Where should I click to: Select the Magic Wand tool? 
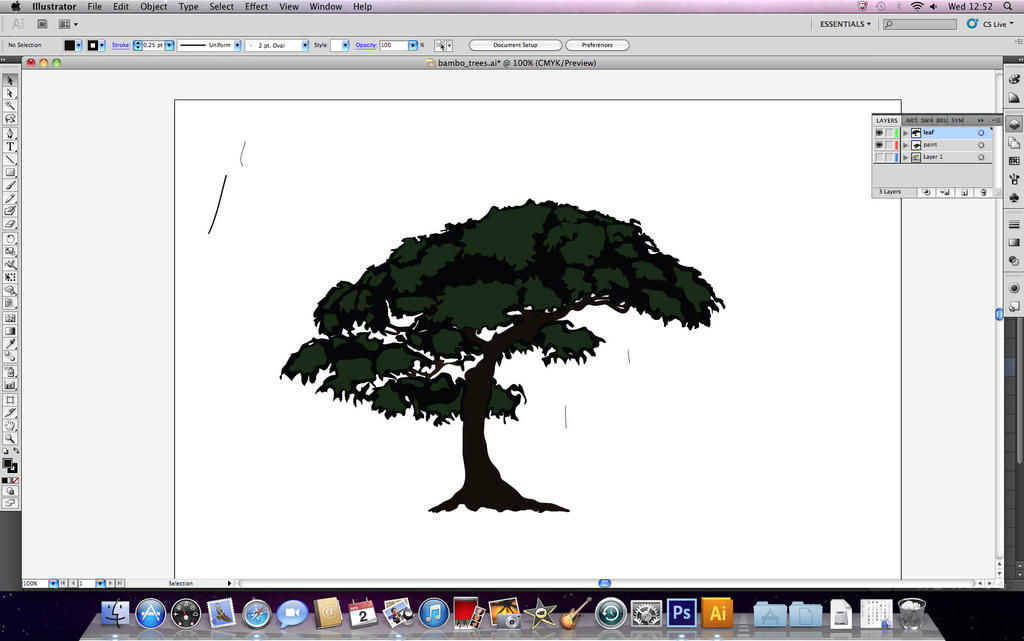click(x=10, y=106)
